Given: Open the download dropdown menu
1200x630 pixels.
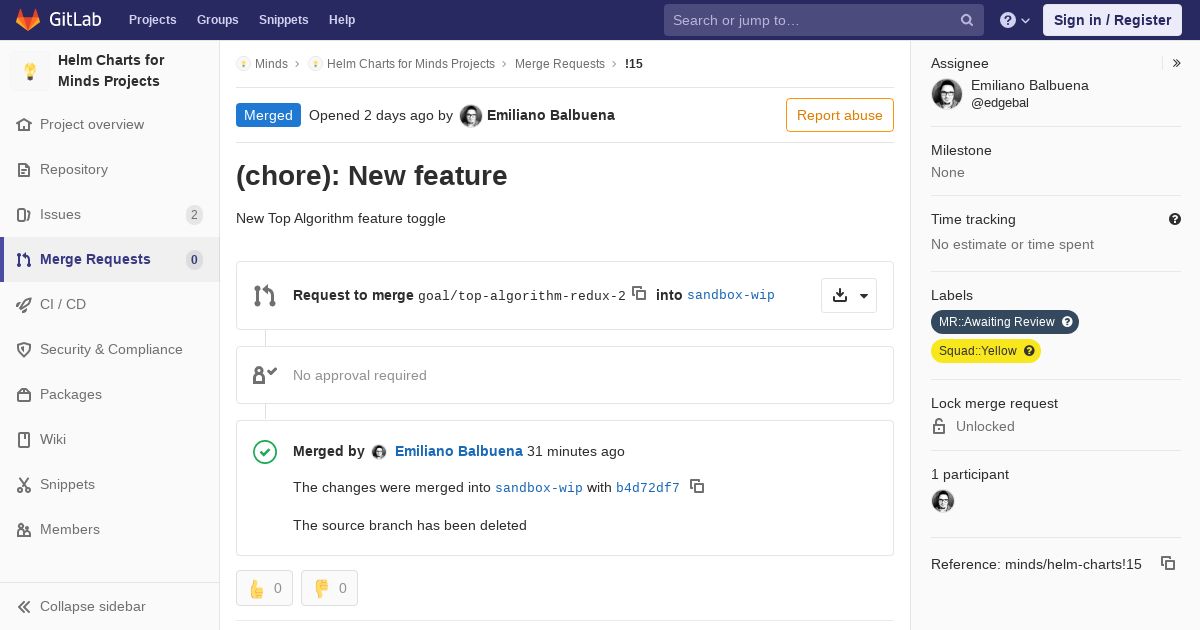Looking at the screenshot, I should (x=849, y=295).
